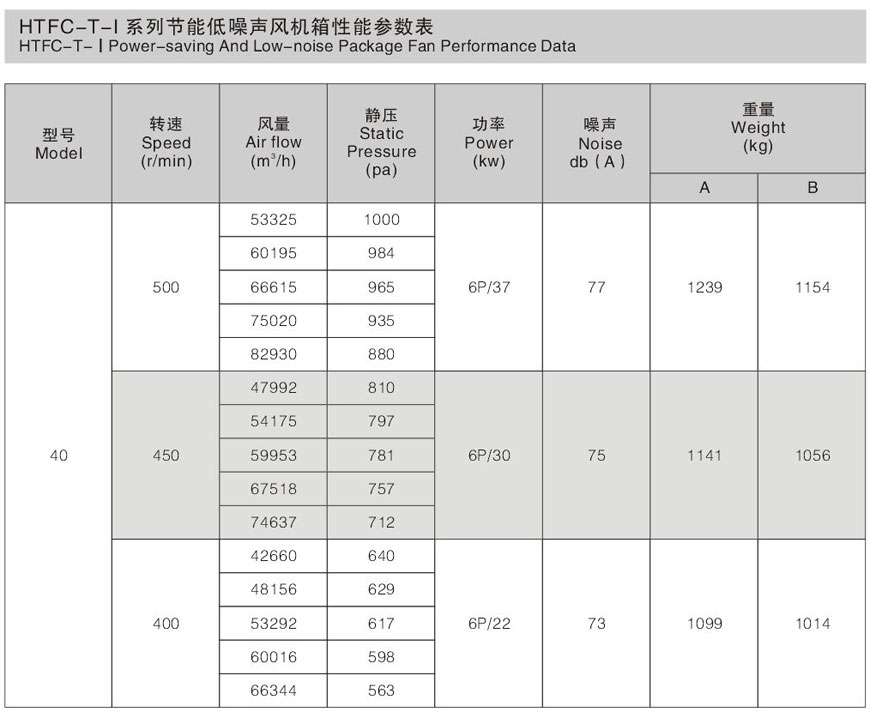Click the 6P/37 power cell
Viewport: 870px width, 724px height.
pyautogui.click(x=489, y=287)
